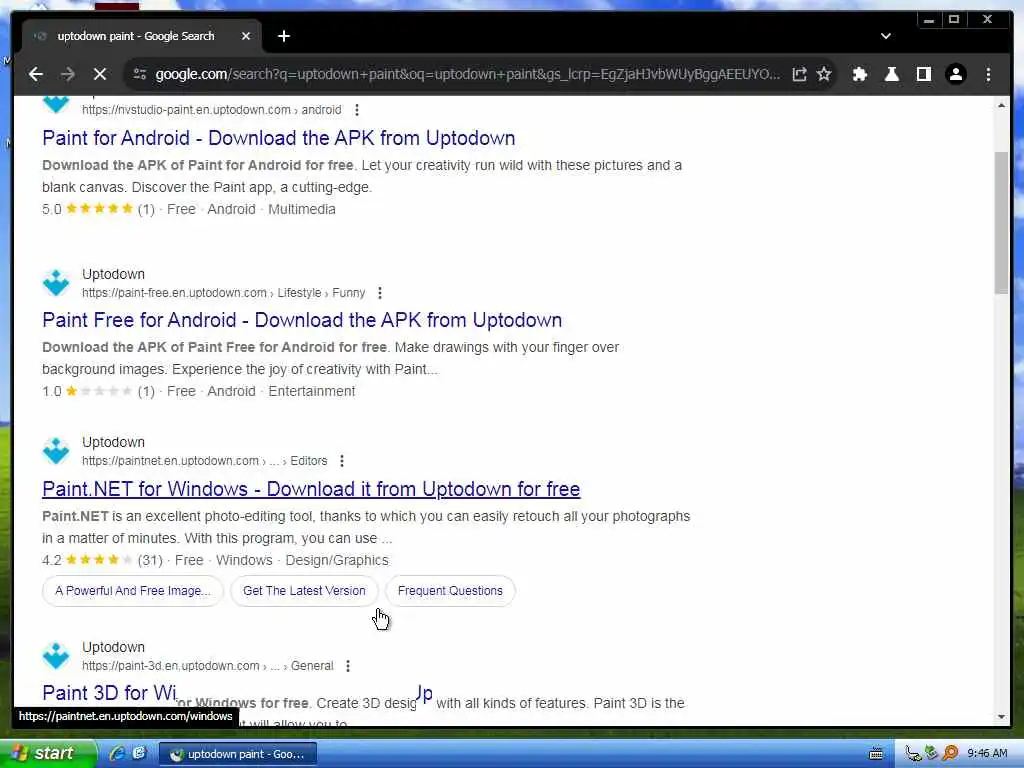Click the address bar URL field
This screenshot has height=768, width=1024.
pos(468,74)
